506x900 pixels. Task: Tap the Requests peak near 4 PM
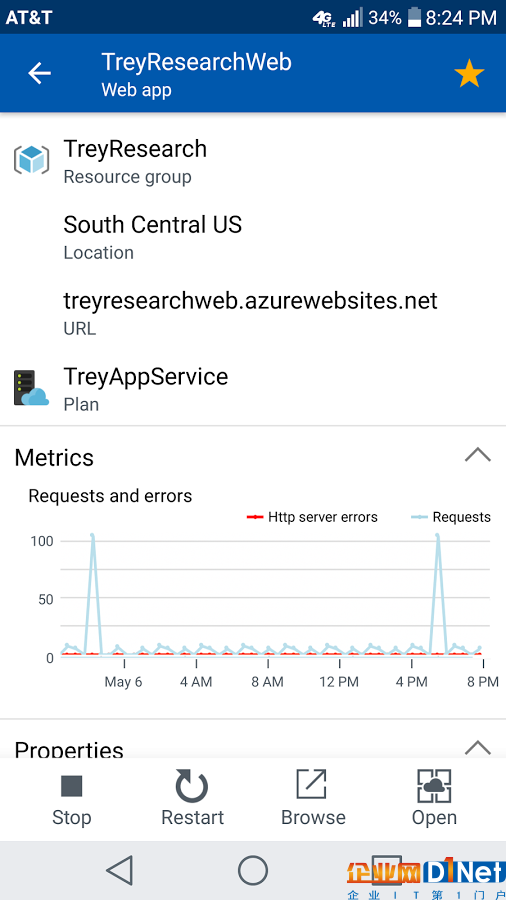point(438,536)
